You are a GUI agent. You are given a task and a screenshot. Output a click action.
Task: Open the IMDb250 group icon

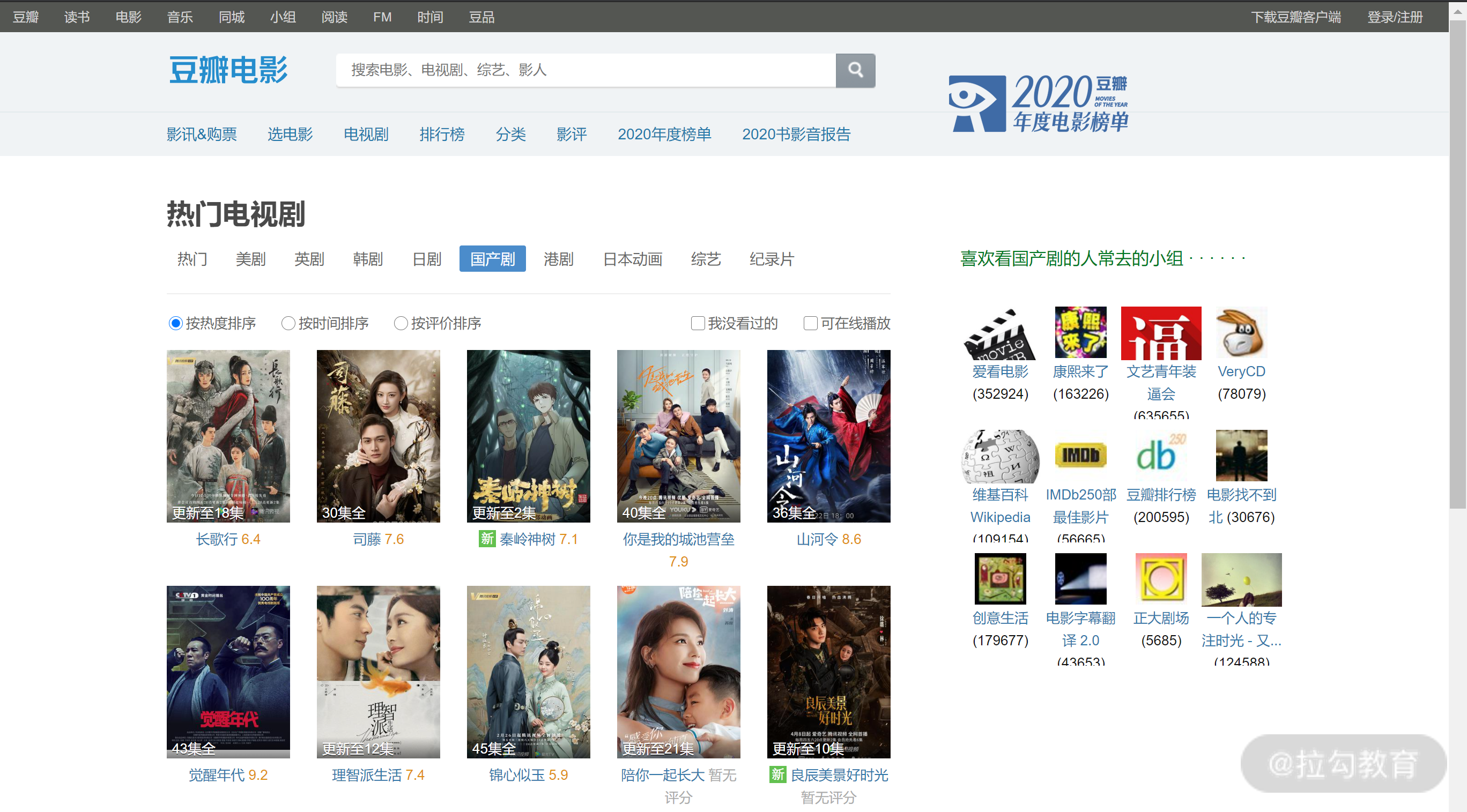(1080, 456)
